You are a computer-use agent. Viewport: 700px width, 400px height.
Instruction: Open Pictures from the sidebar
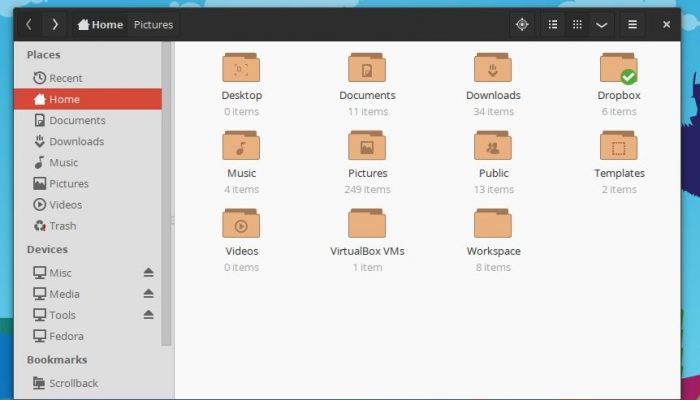pos(88,183)
